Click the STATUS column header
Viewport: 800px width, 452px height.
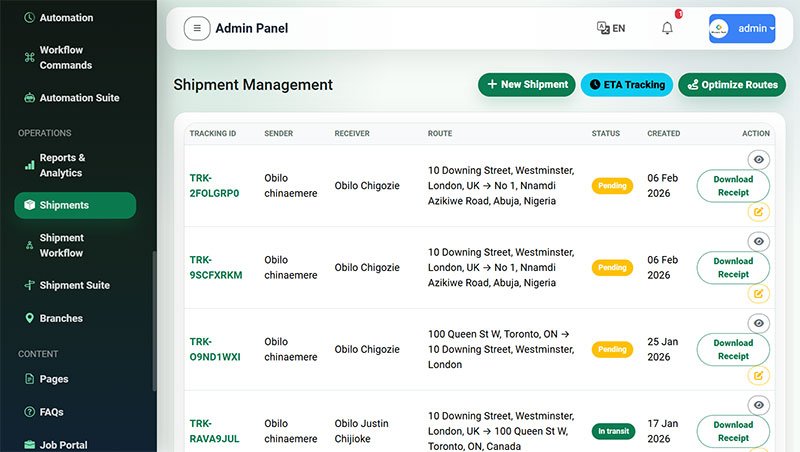(x=606, y=134)
